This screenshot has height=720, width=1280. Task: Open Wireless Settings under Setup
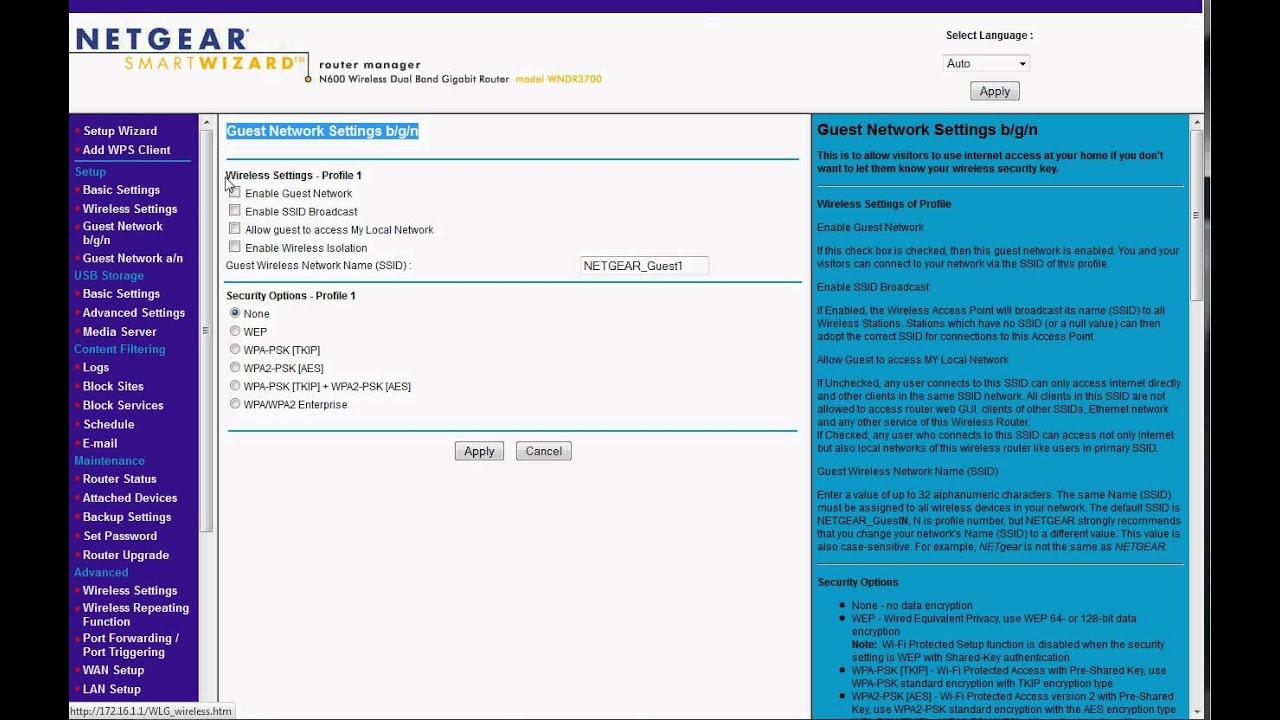130,209
